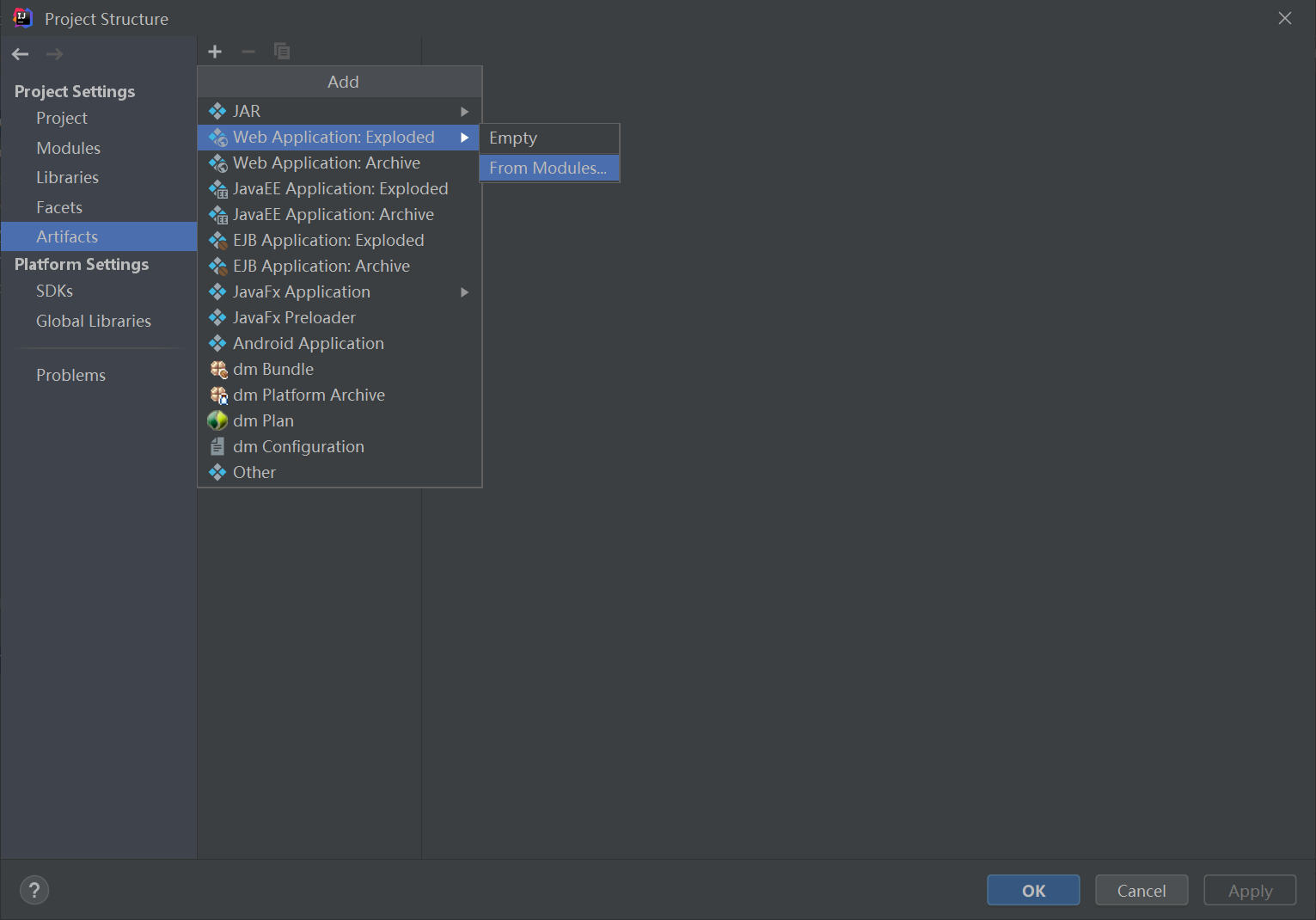
Task: Select dm Configuration artifact type
Action: tap(340, 446)
